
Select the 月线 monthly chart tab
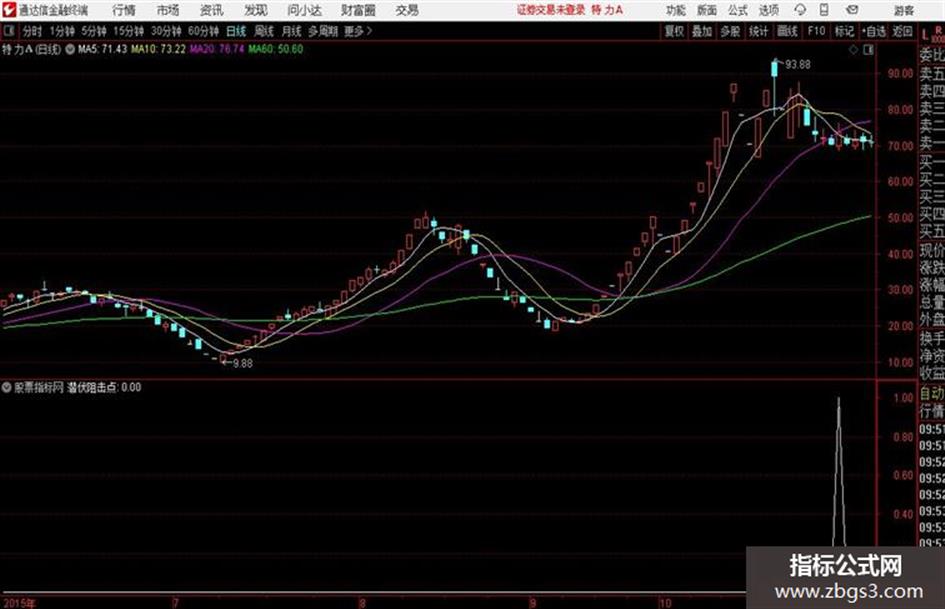292,31
